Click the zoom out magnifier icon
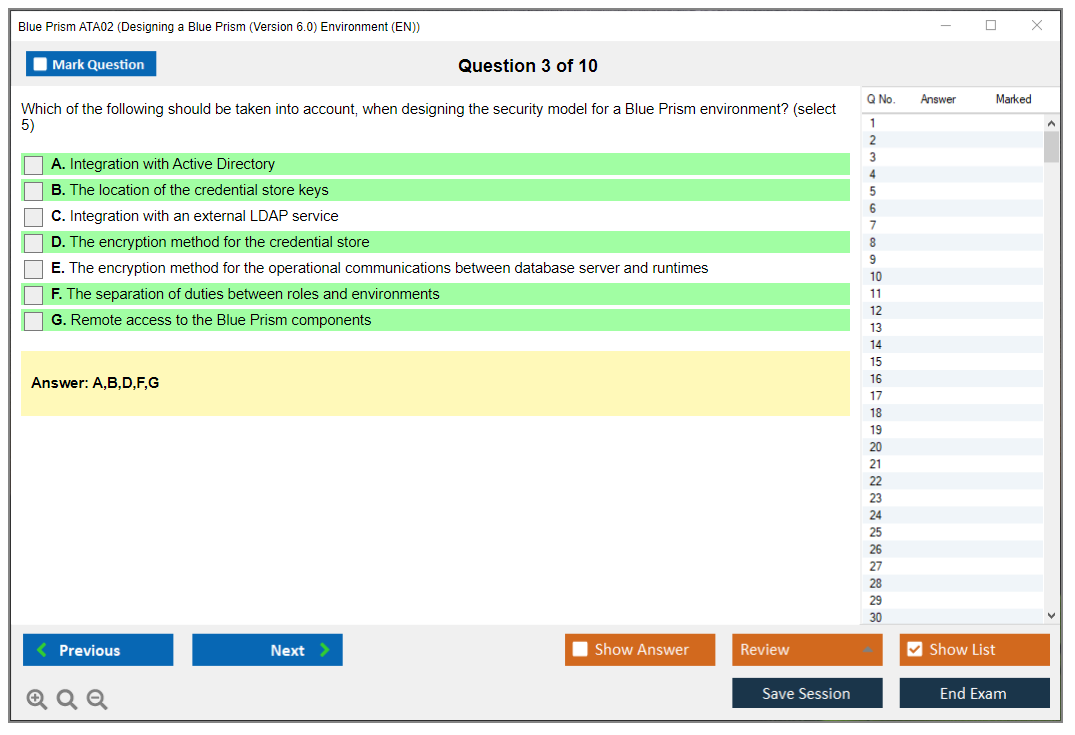The width and height of the screenshot is (1075, 735). pos(97,700)
